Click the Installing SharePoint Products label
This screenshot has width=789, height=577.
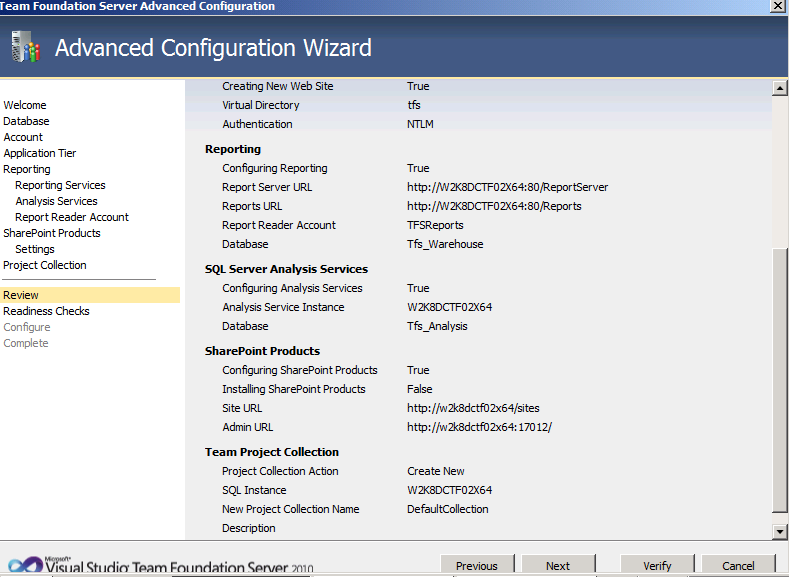pyautogui.click(x=294, y=389)
